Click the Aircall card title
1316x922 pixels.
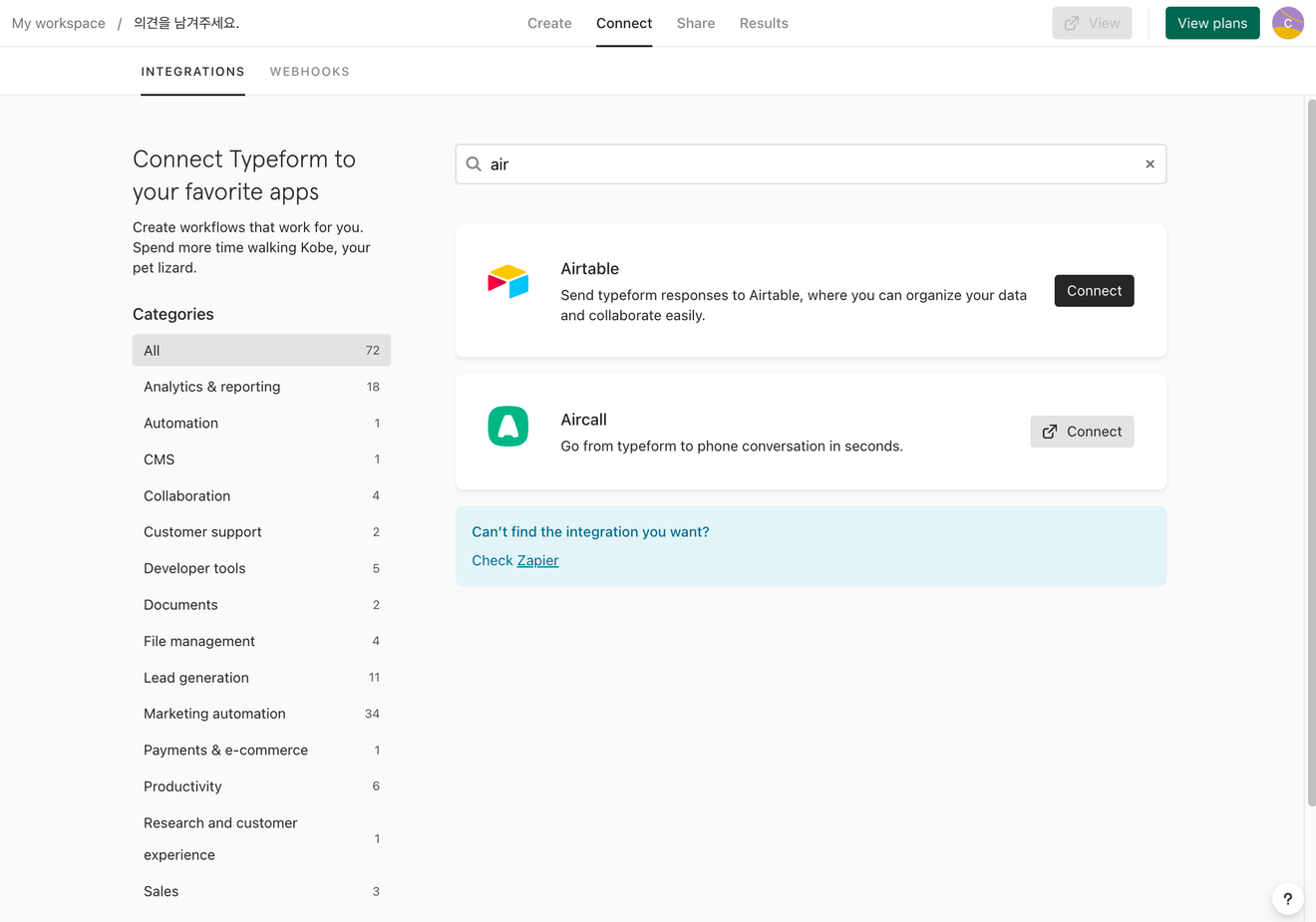(584, 420)
